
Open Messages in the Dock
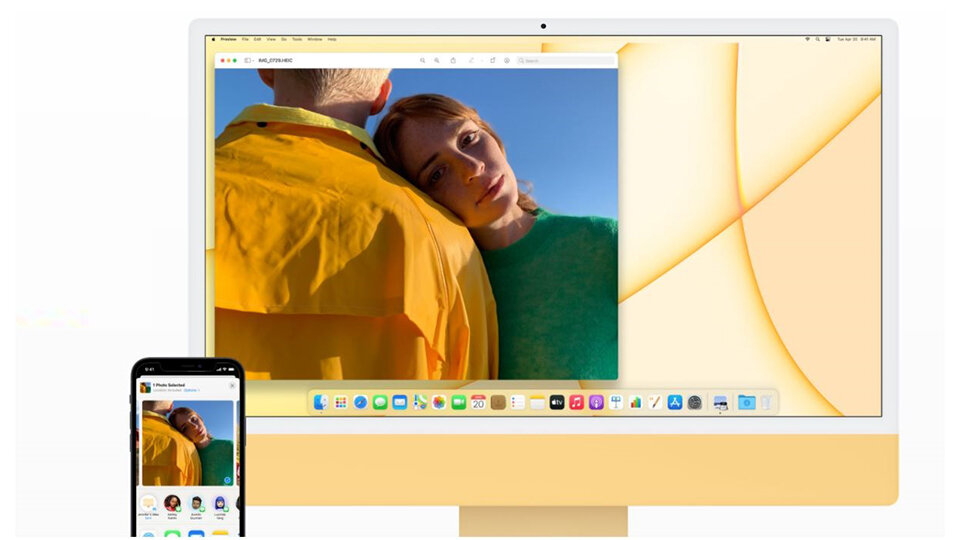[380, 402]
